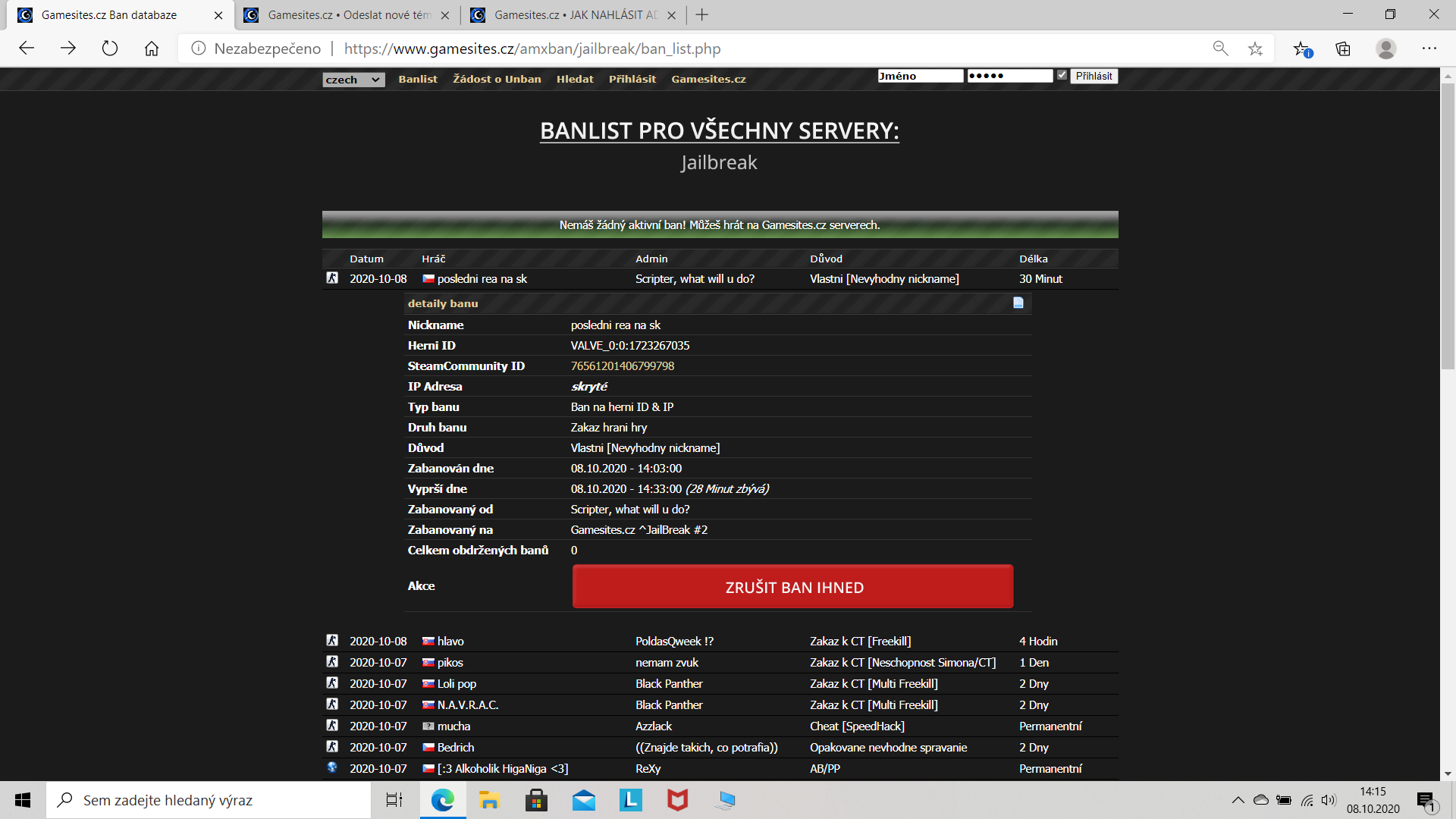This screenshot has width=1456, height=819.
Task: Open McAfee icon in taskbar
Action: (x=677, y=800)
